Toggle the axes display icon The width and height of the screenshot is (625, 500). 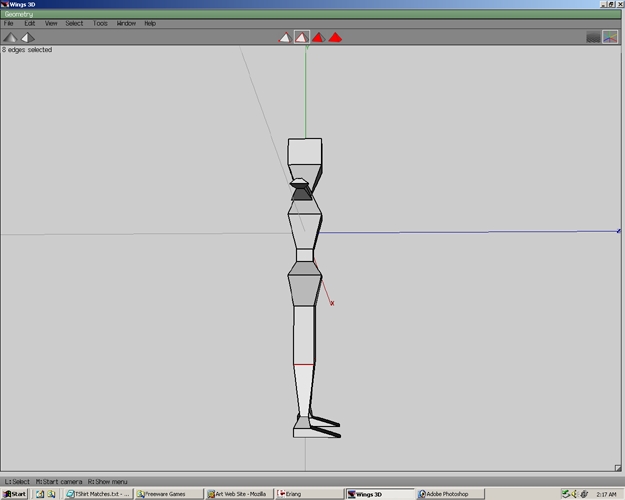(610, 37)
